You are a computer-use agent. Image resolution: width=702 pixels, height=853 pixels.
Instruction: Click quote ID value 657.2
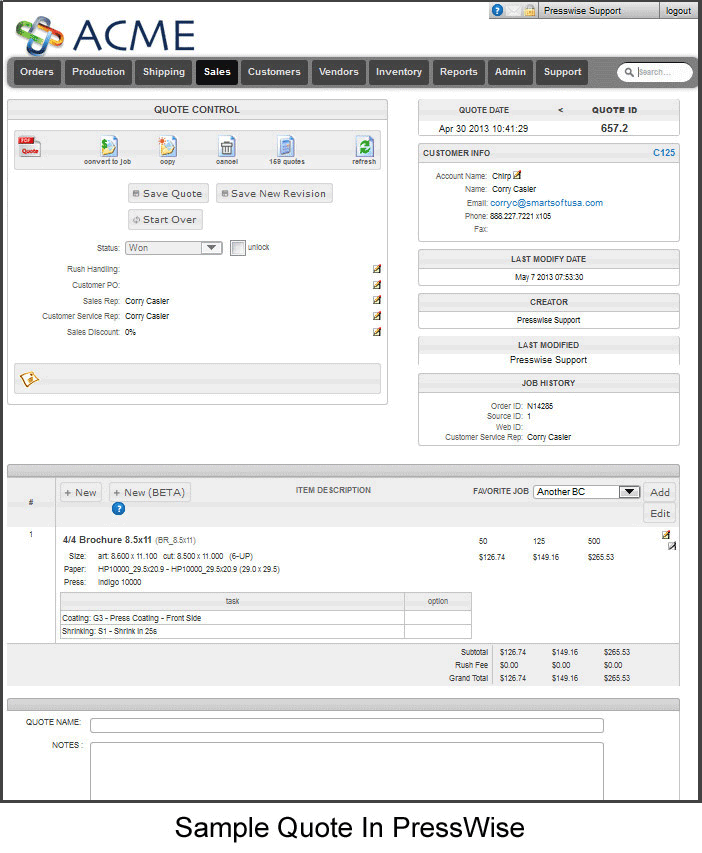click(614, 128)
